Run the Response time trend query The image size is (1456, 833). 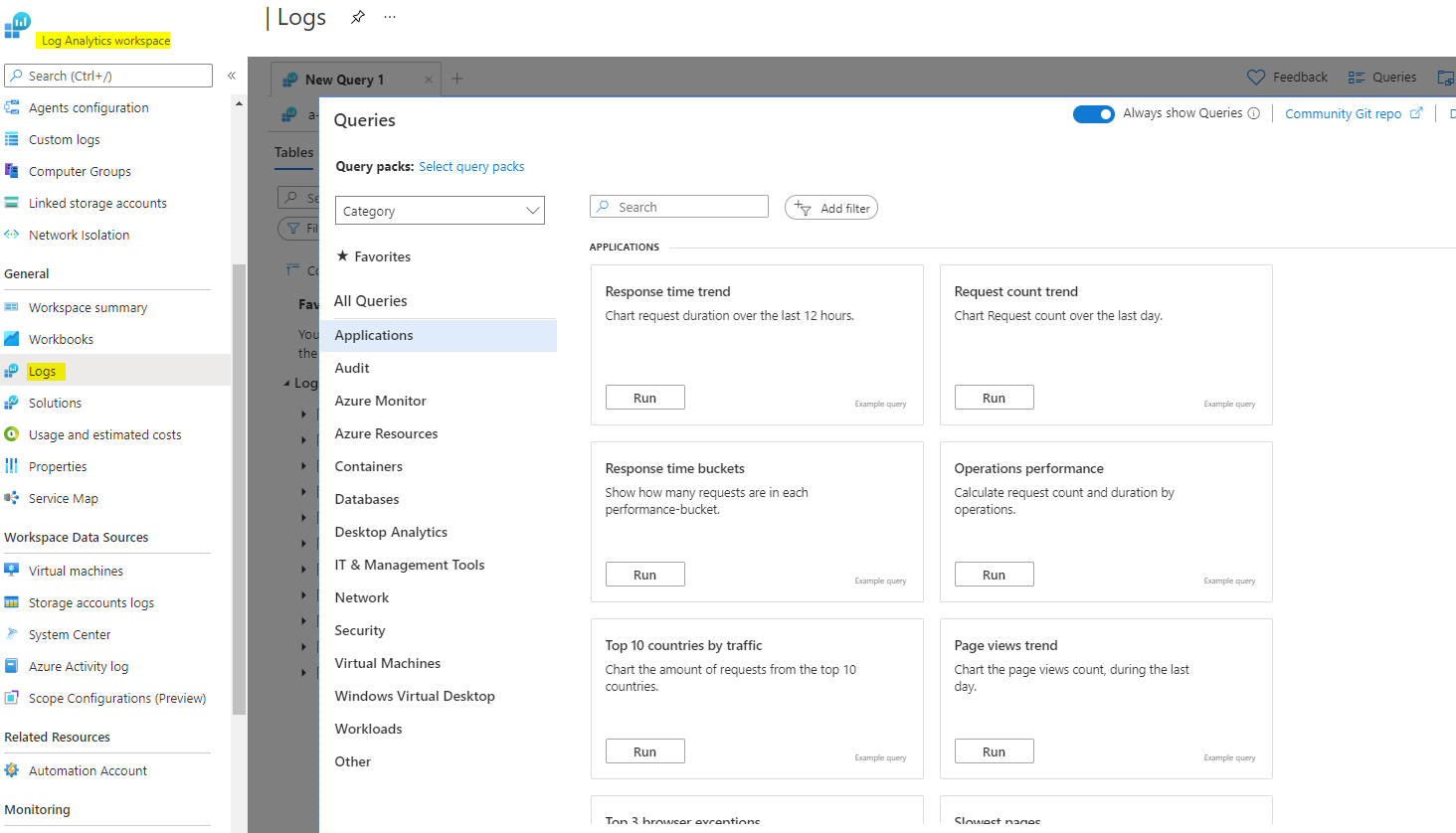[x=644, y=398]
